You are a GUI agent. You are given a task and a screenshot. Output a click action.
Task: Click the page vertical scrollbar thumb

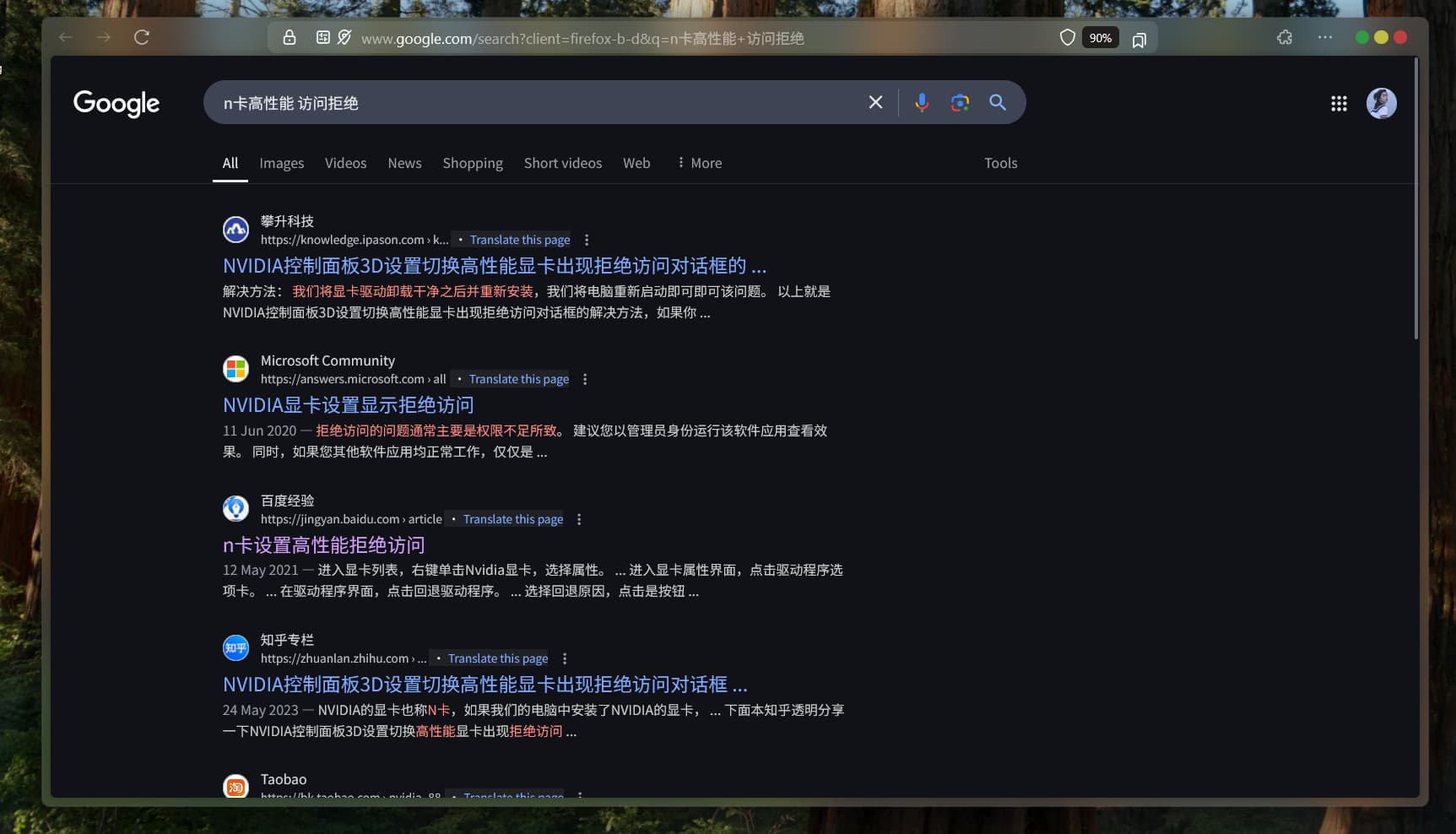click(1415, 198)
